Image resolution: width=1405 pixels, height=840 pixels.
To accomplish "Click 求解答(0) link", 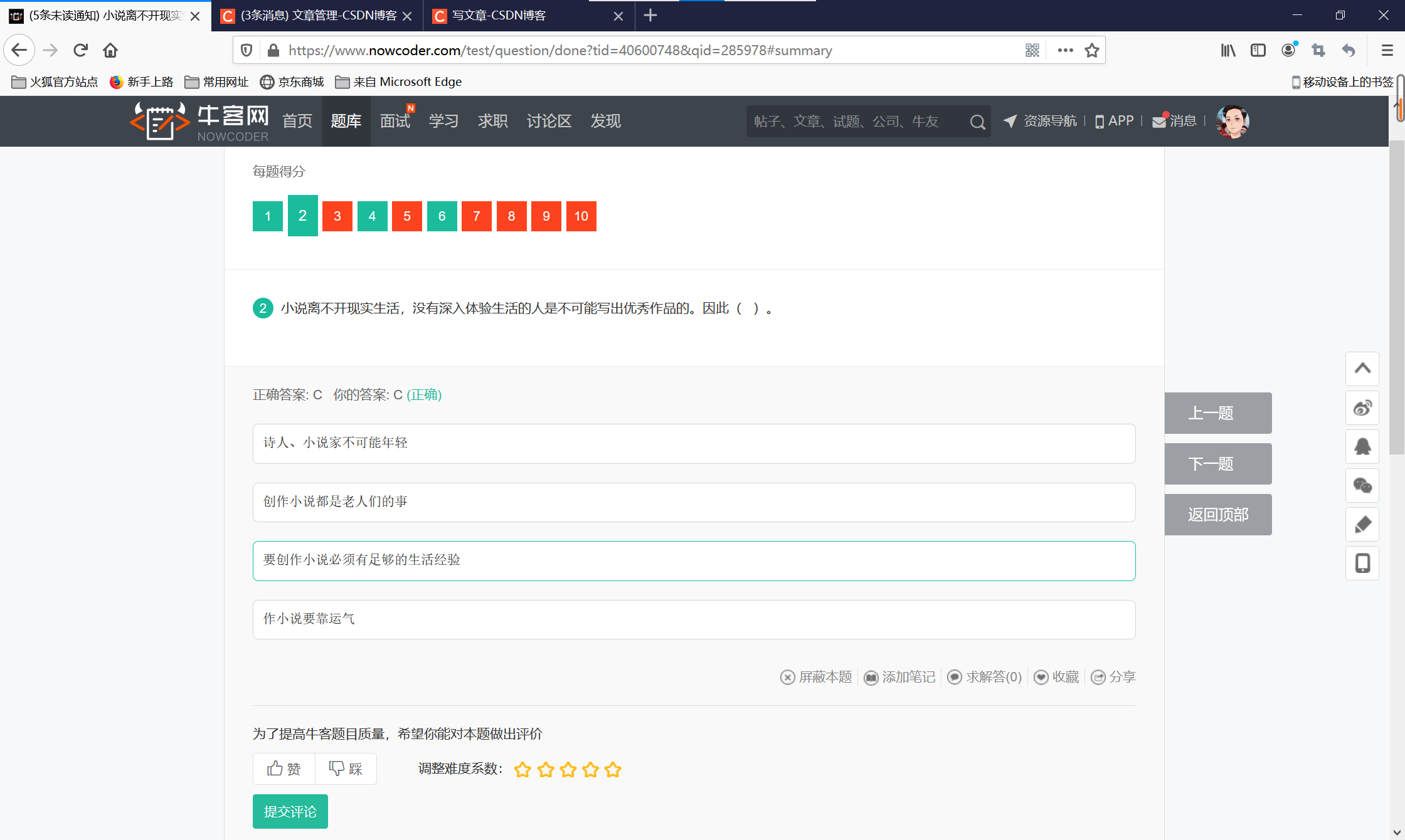I will [x=985, y=677].
